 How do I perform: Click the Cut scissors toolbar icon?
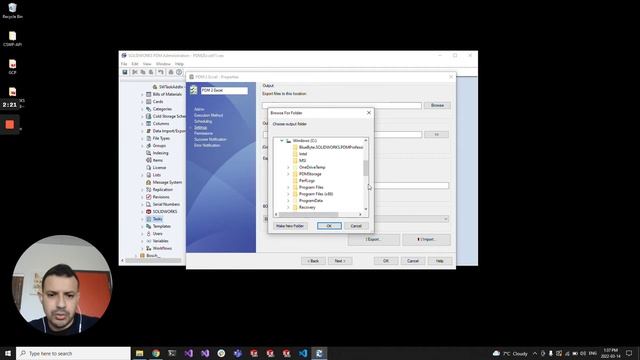click(135, 72)
